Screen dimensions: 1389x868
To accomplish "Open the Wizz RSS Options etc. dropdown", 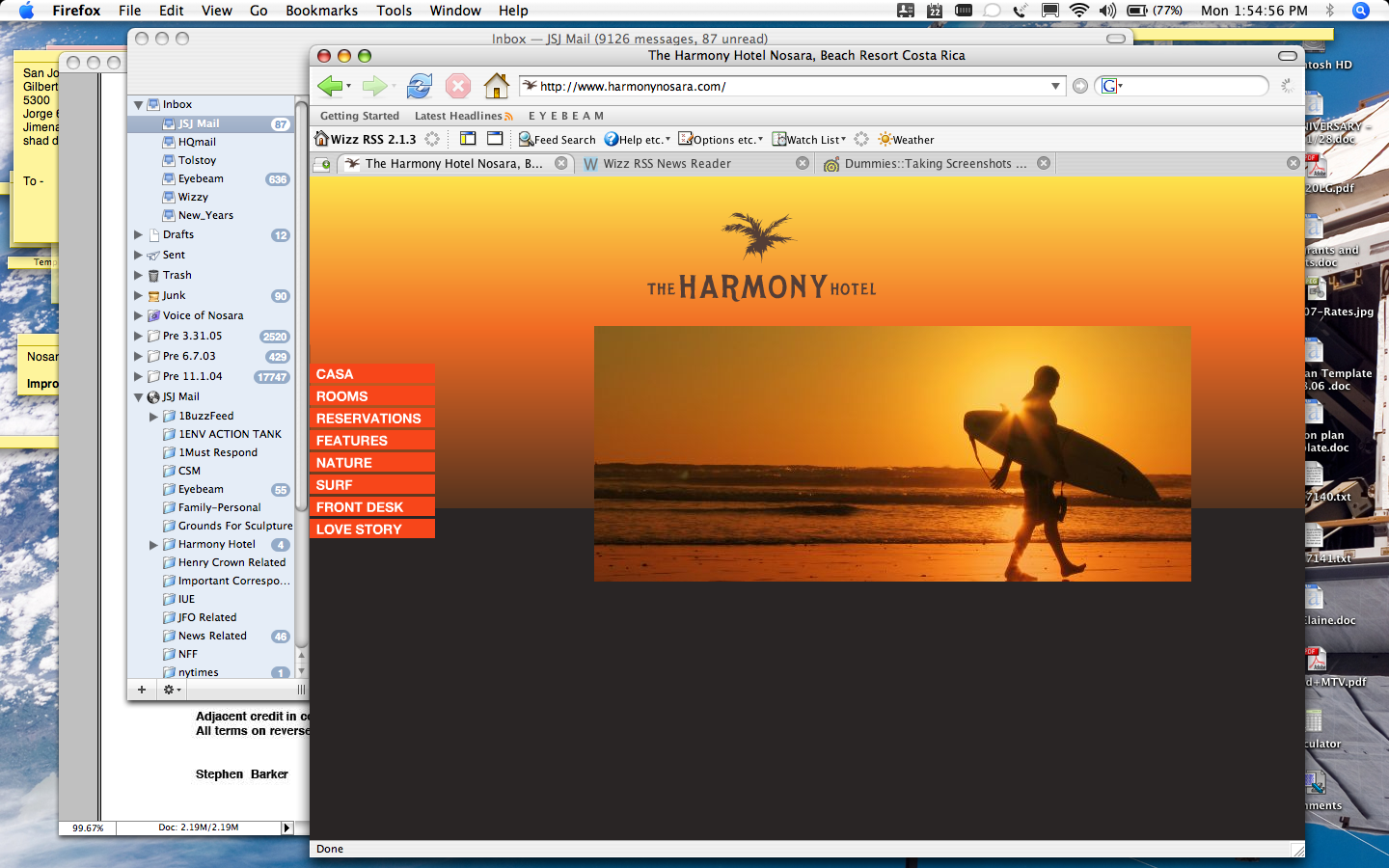I will [721, 140].
